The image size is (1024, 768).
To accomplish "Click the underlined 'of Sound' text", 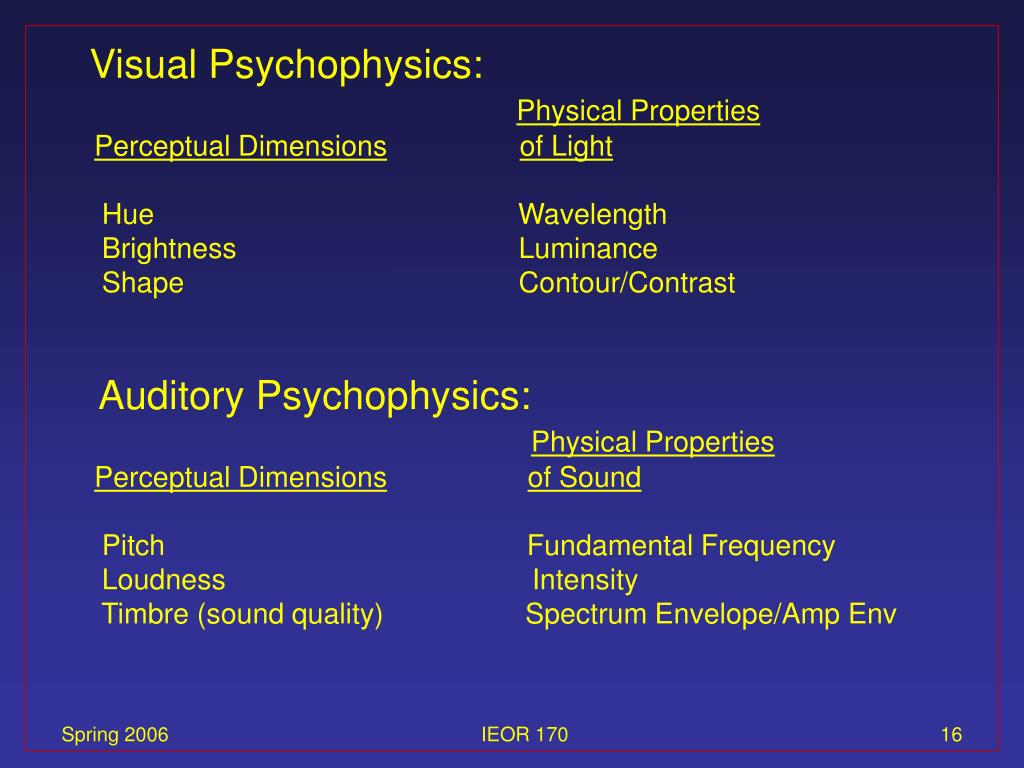I will pos(584,477).
